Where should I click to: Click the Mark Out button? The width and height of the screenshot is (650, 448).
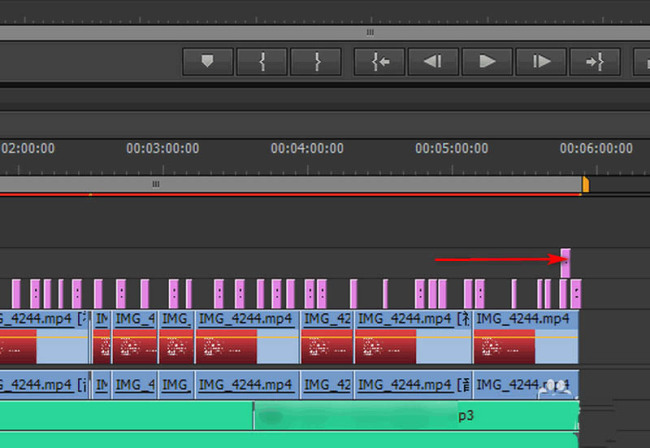(316, 62)
